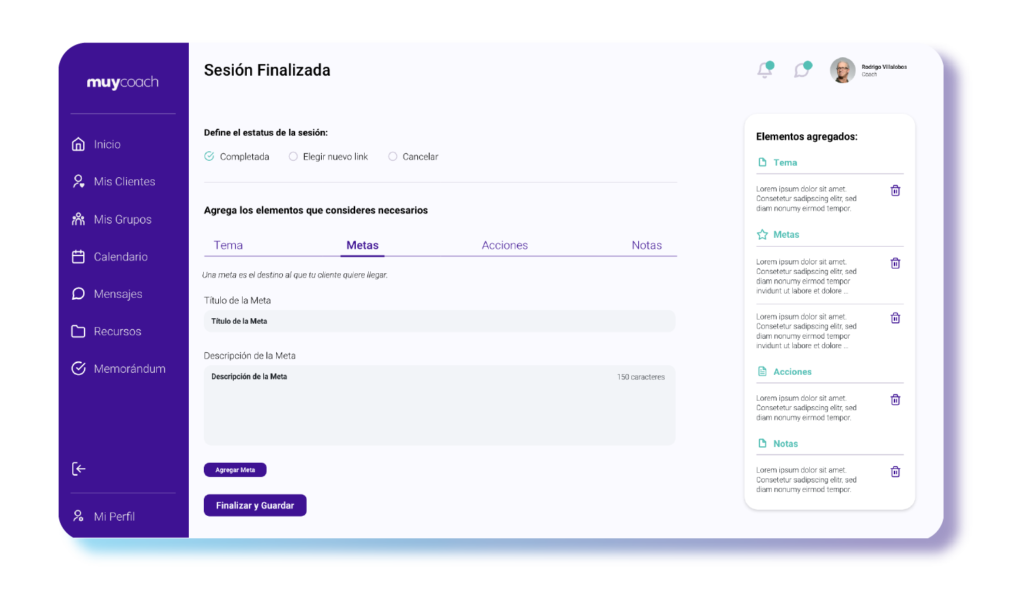
Task: Open the Notas tab
Action: tap(646, 245)
